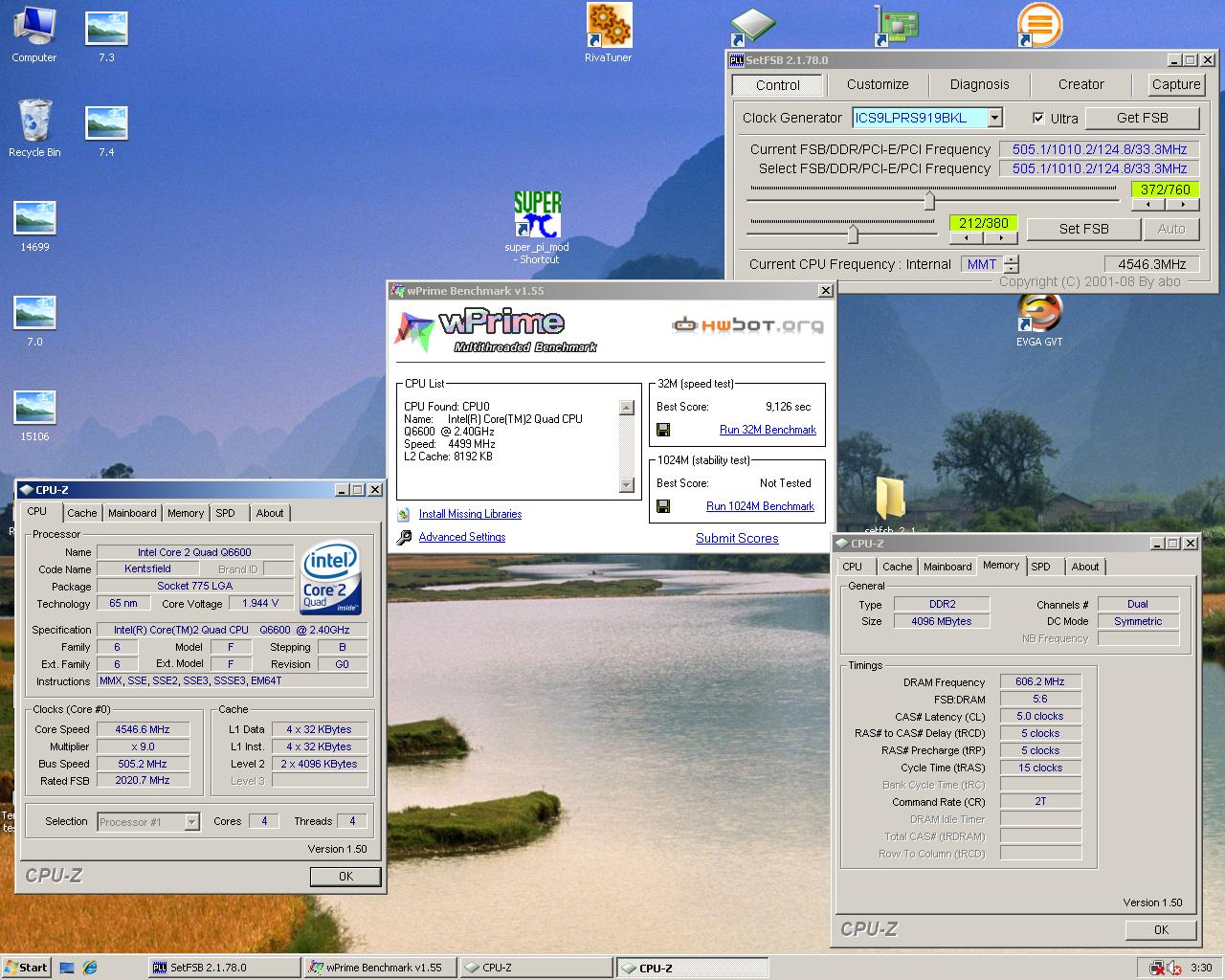Click CPU List scrollbar down arrow
The height and width of the screenshot is (980, 1225).
(627, 485)
